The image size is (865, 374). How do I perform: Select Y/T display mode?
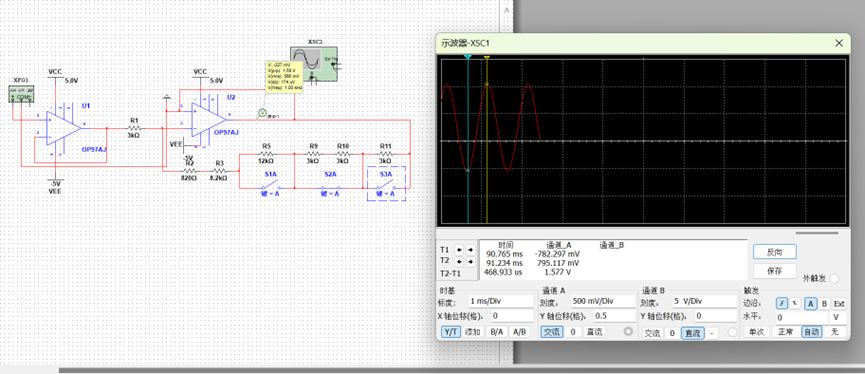click(451, 332)
